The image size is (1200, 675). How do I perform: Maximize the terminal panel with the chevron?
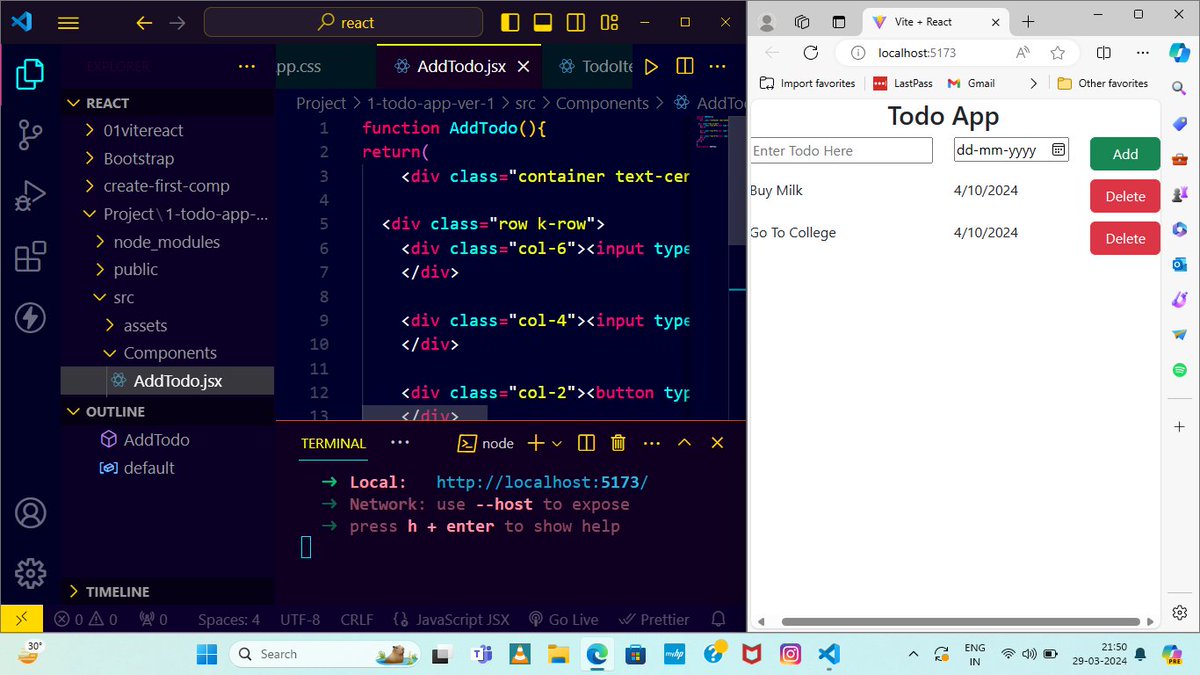(685, 443)
